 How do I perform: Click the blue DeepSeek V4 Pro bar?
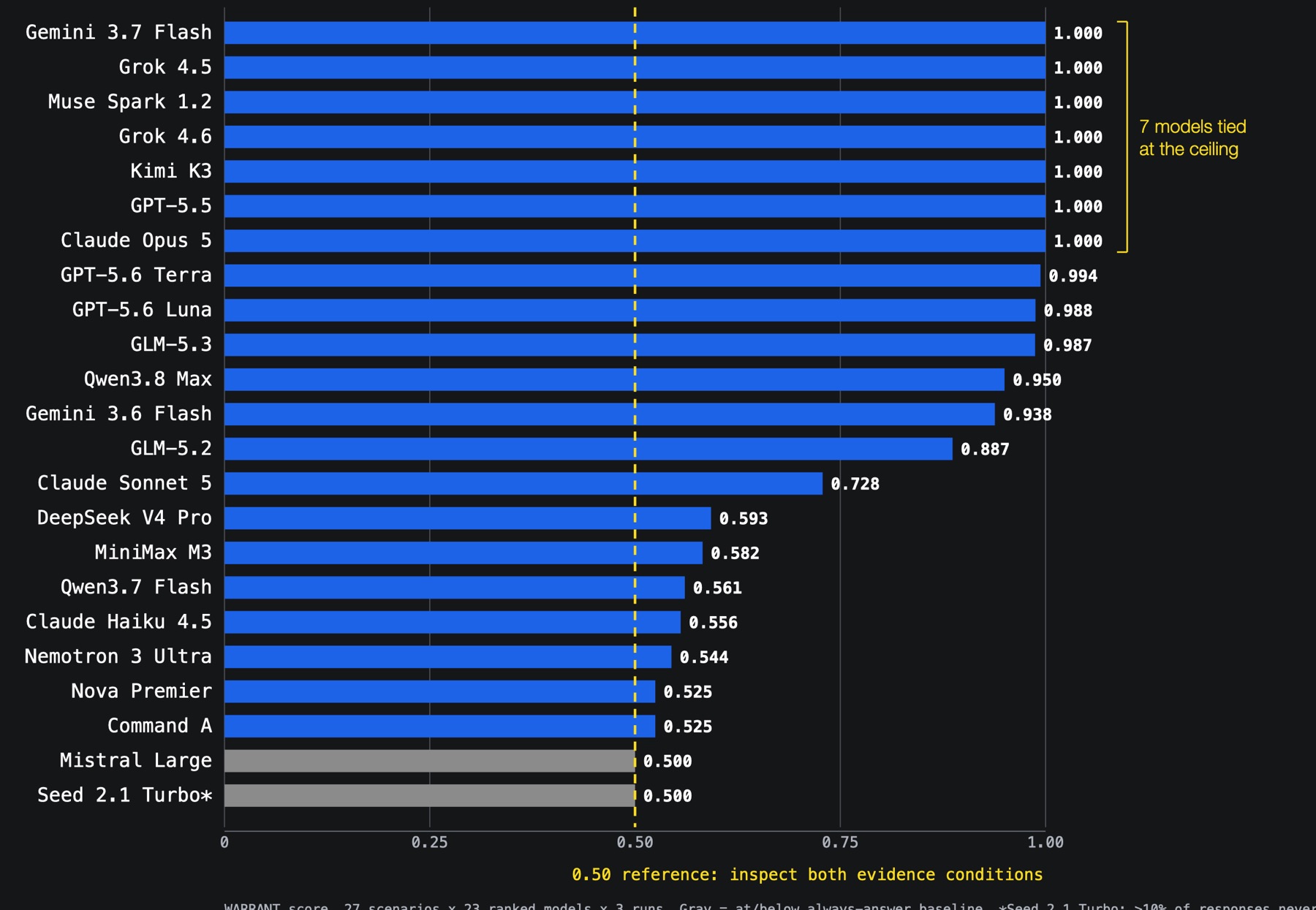pyautogui.click(x=468, y=518)
